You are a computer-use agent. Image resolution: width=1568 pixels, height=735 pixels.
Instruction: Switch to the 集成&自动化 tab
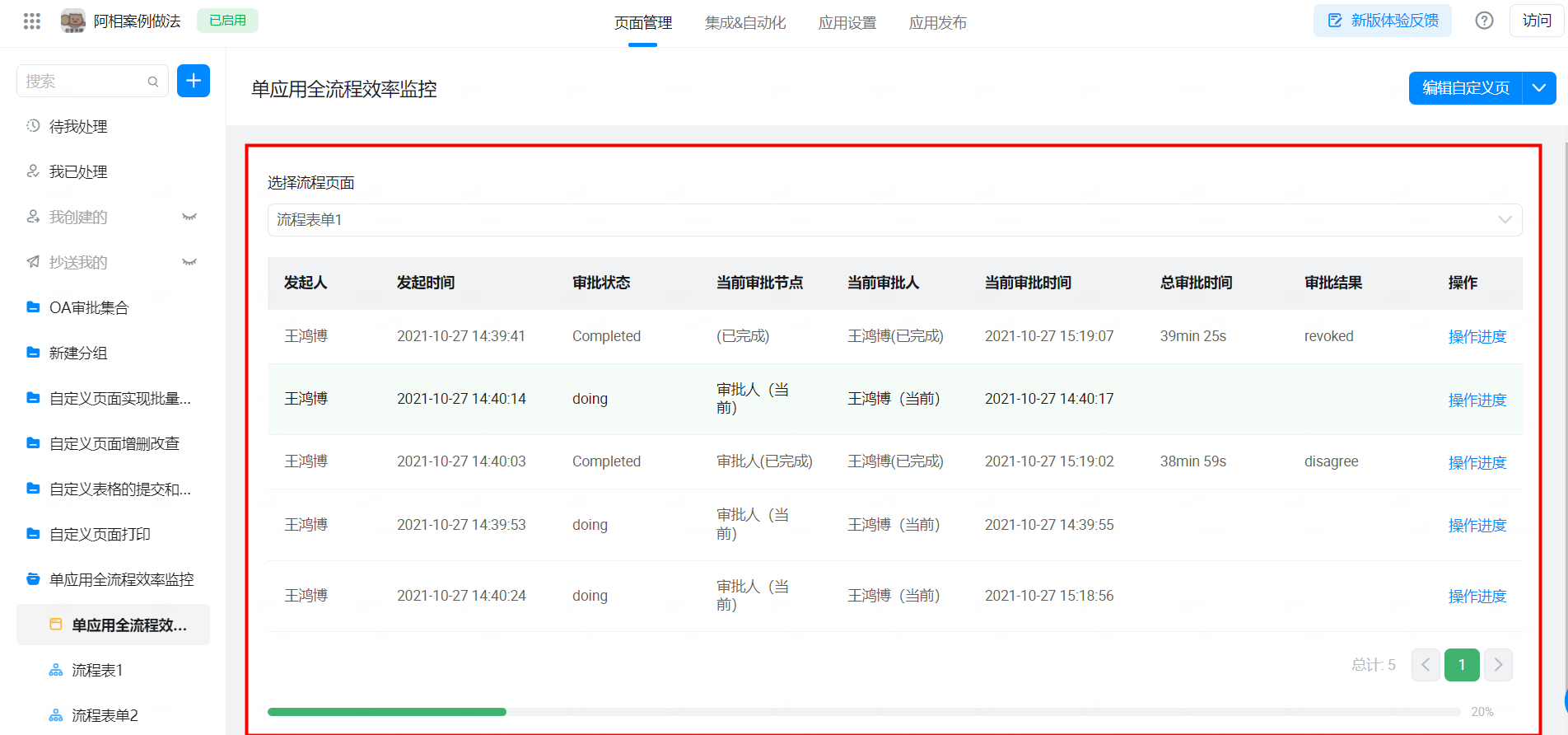coord(744,23)
